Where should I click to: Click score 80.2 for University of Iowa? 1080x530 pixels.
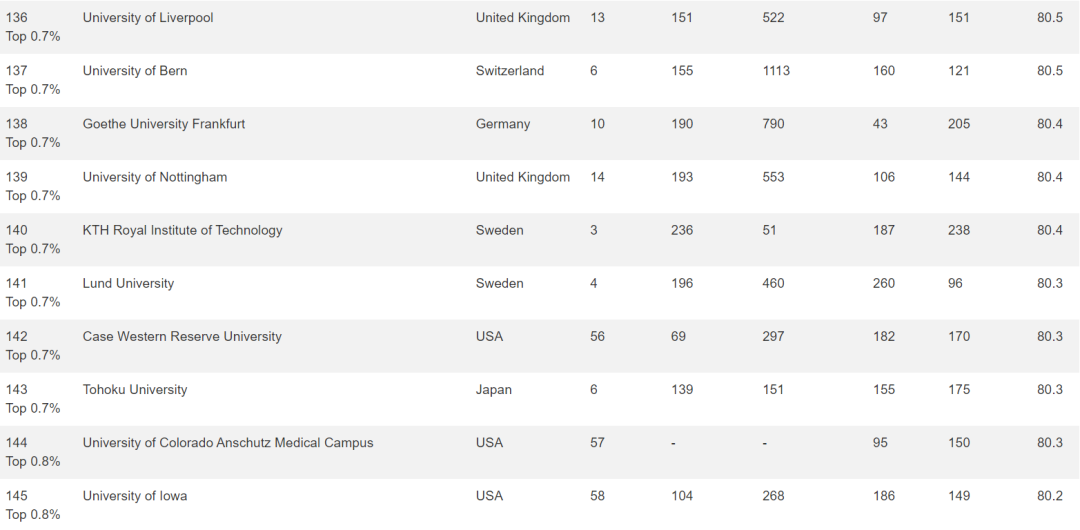click(x=1050, y=496)
